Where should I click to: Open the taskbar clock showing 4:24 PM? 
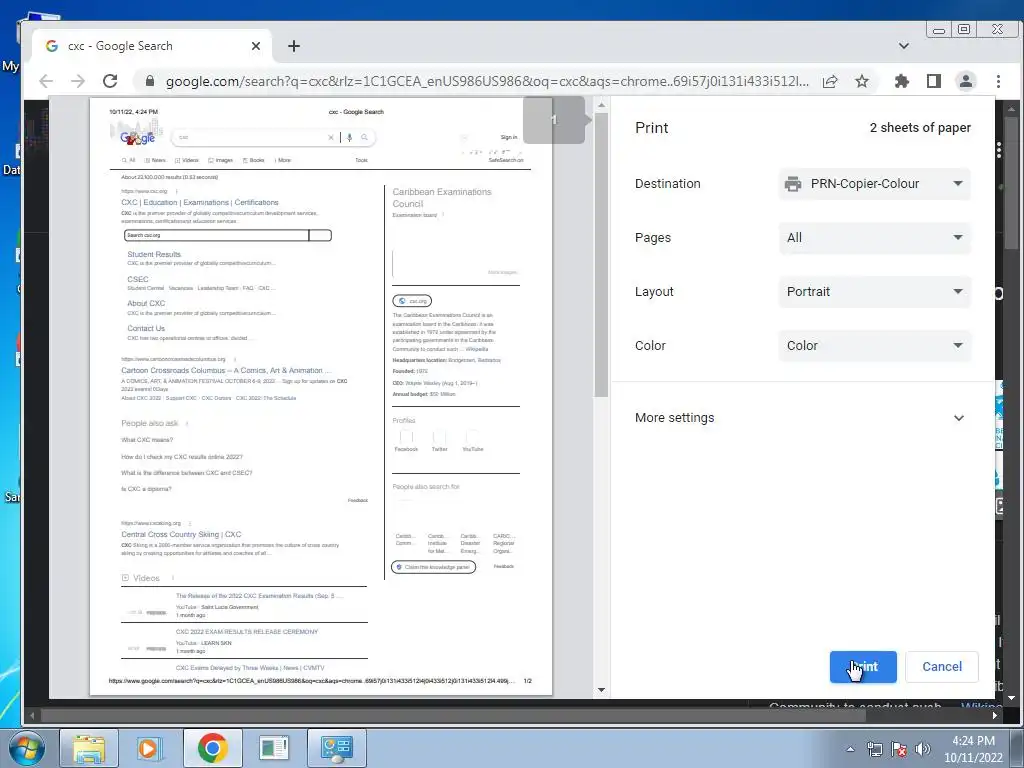(973, 749)
